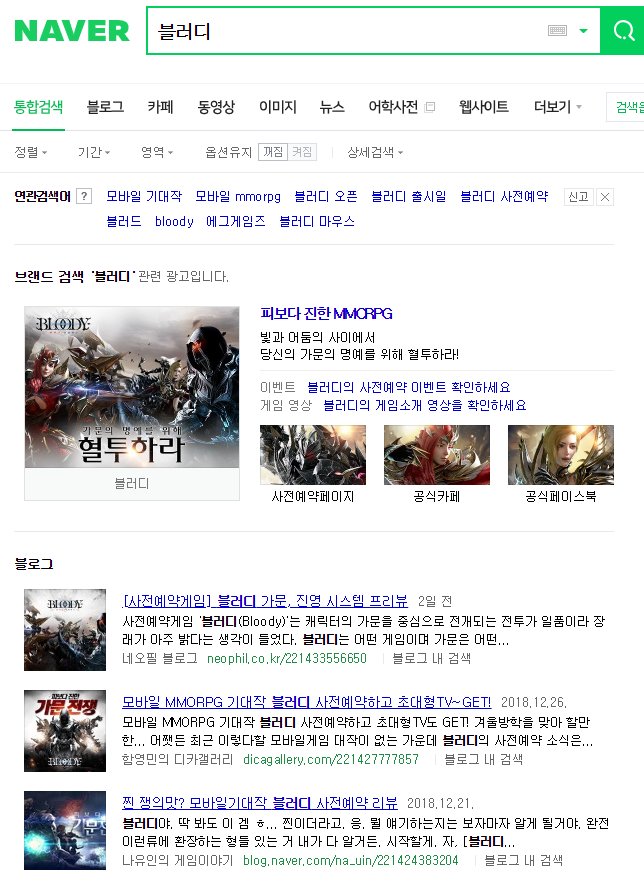Click the green search magnifier button
The width and height of the screenshot is (644, 870).
coord(623,31)
